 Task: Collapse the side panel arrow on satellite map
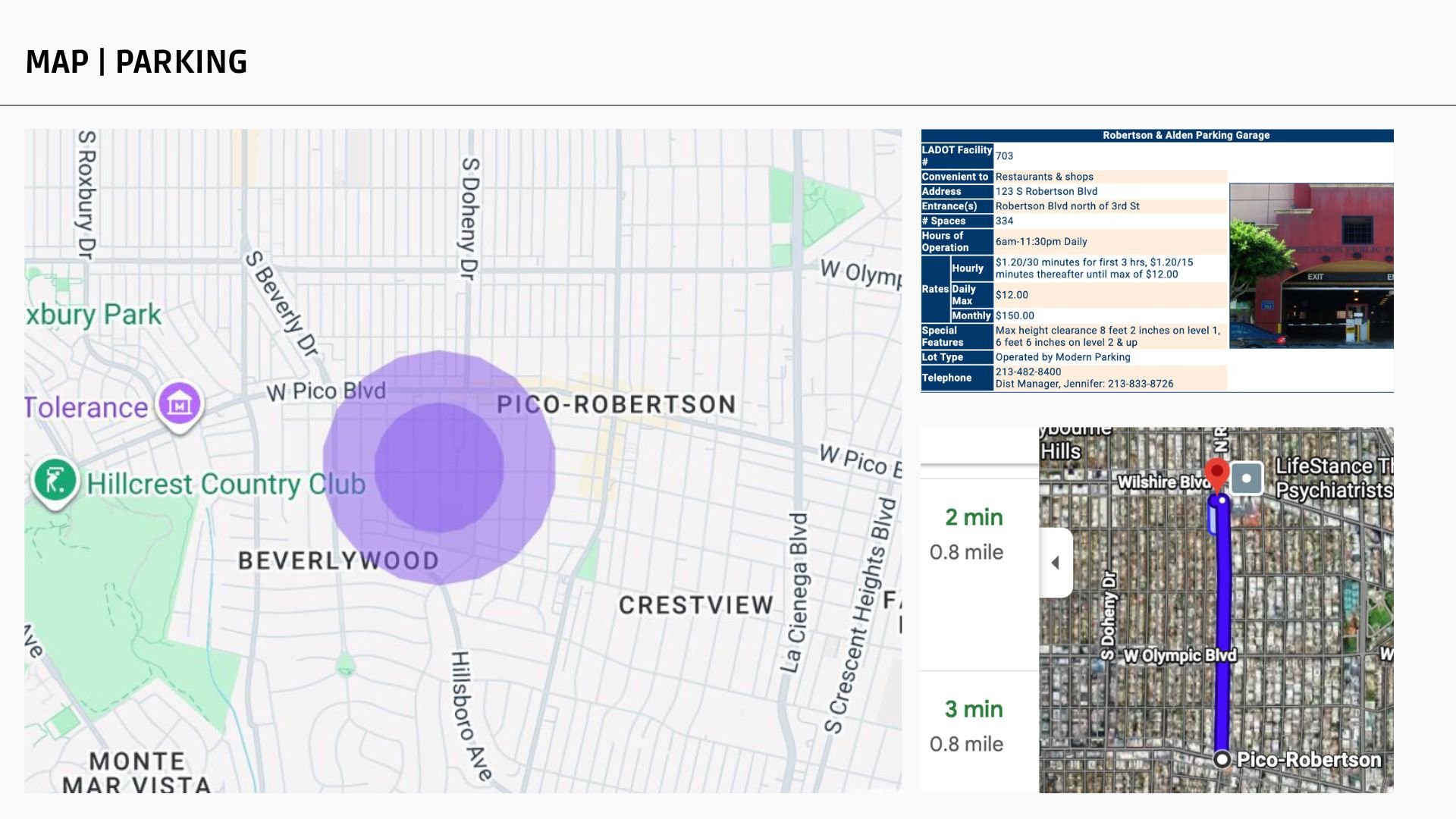pos(1056,563)
